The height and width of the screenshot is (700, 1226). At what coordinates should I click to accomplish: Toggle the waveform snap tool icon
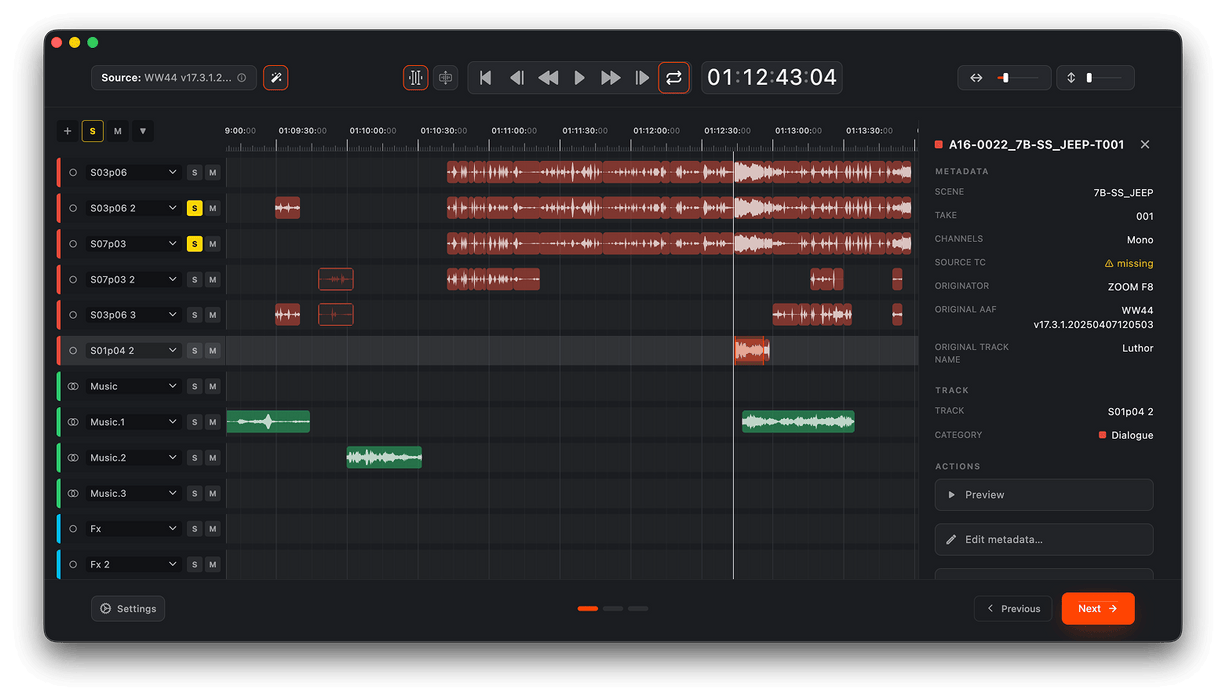pyautogui.click(x=416, y=77)
